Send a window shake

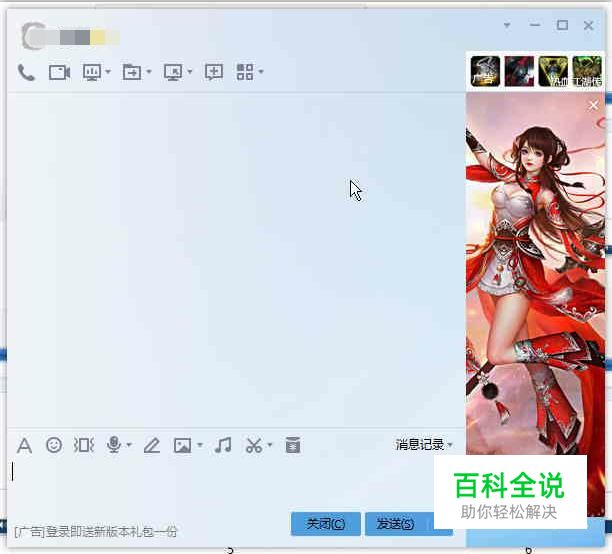tap(84, 445)
